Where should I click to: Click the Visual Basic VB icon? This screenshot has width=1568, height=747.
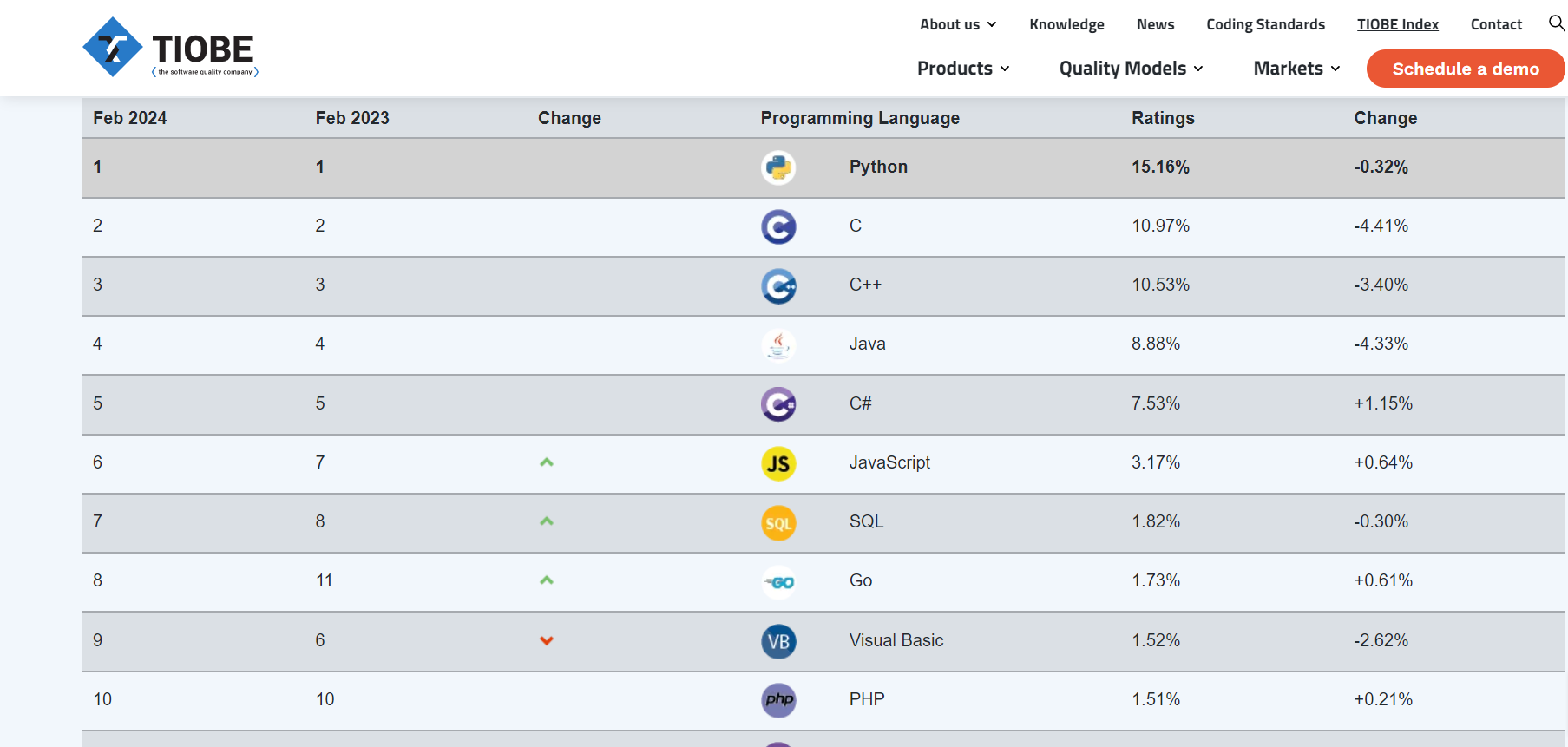click(778, 641)
